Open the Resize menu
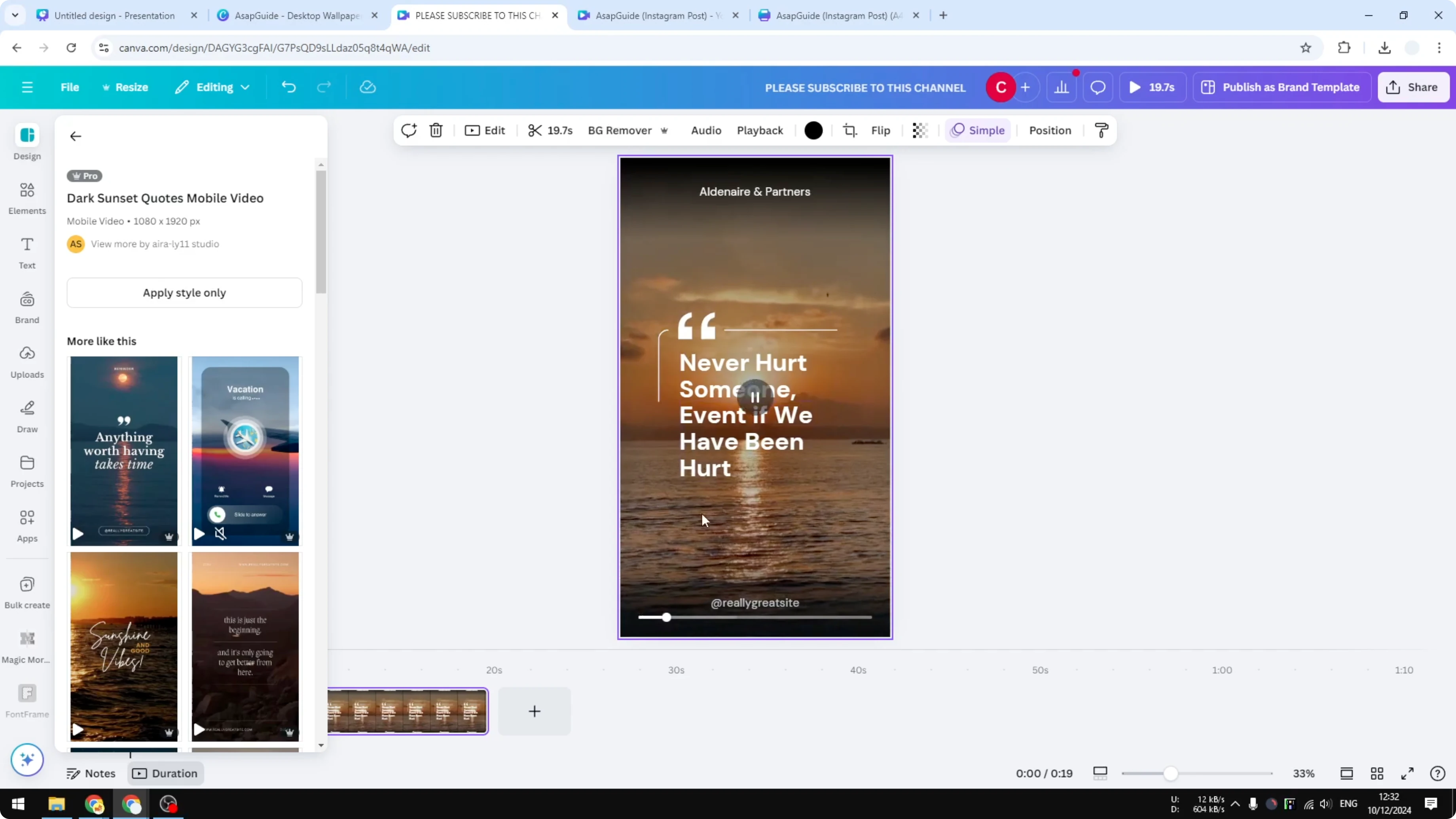This screenshot has width=1456, height=819. tap(125, 87)
